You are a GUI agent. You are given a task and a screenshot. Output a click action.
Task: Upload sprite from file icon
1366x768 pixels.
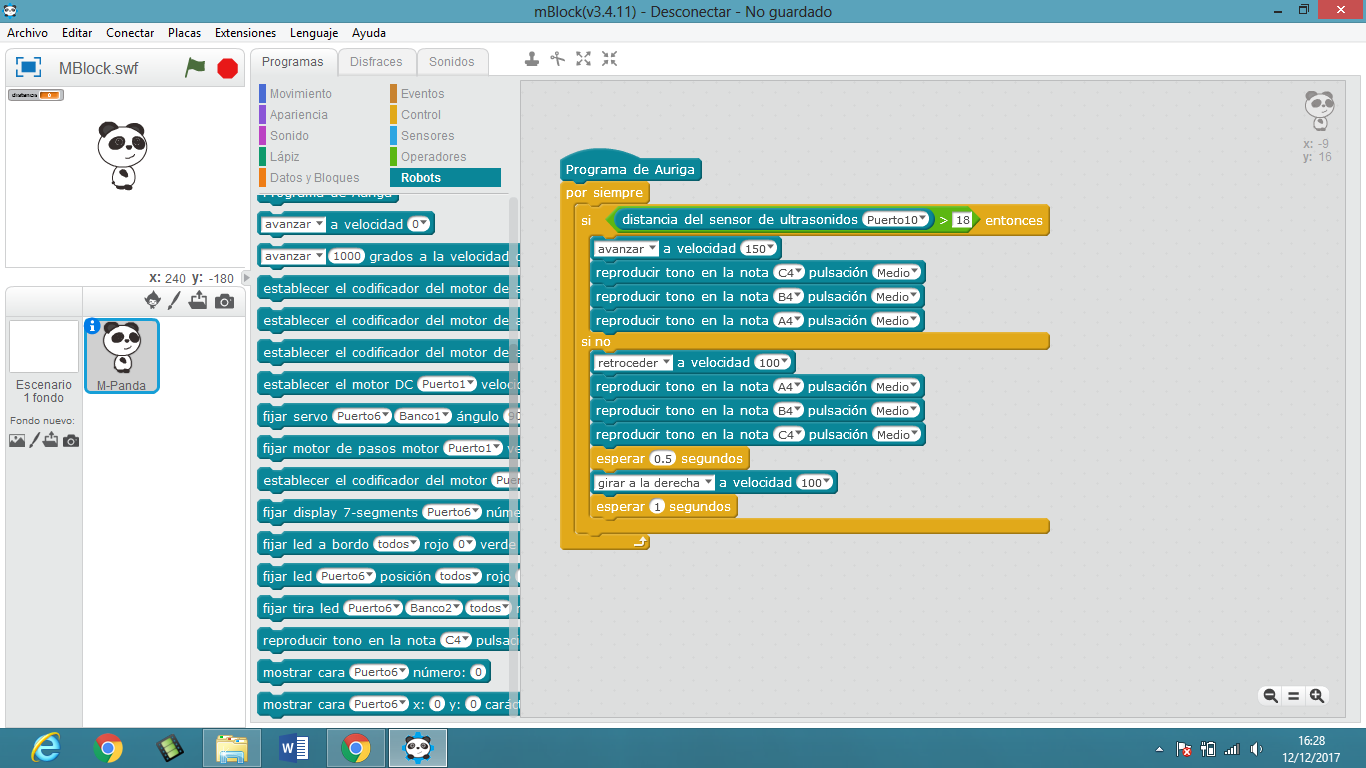tap(198, 300)
